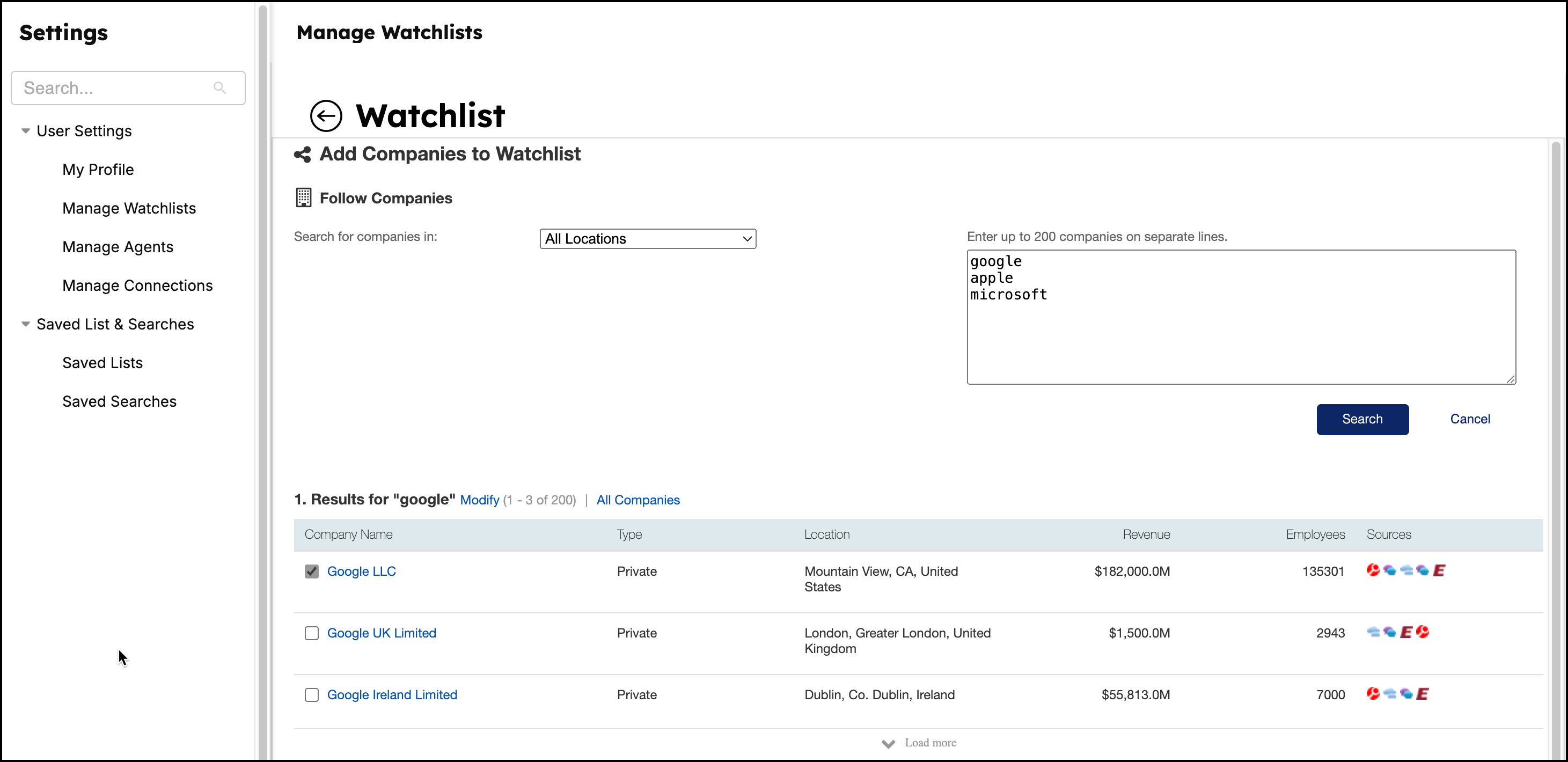
Task: Click the Search button to find companies
Action: [1362, 419]
